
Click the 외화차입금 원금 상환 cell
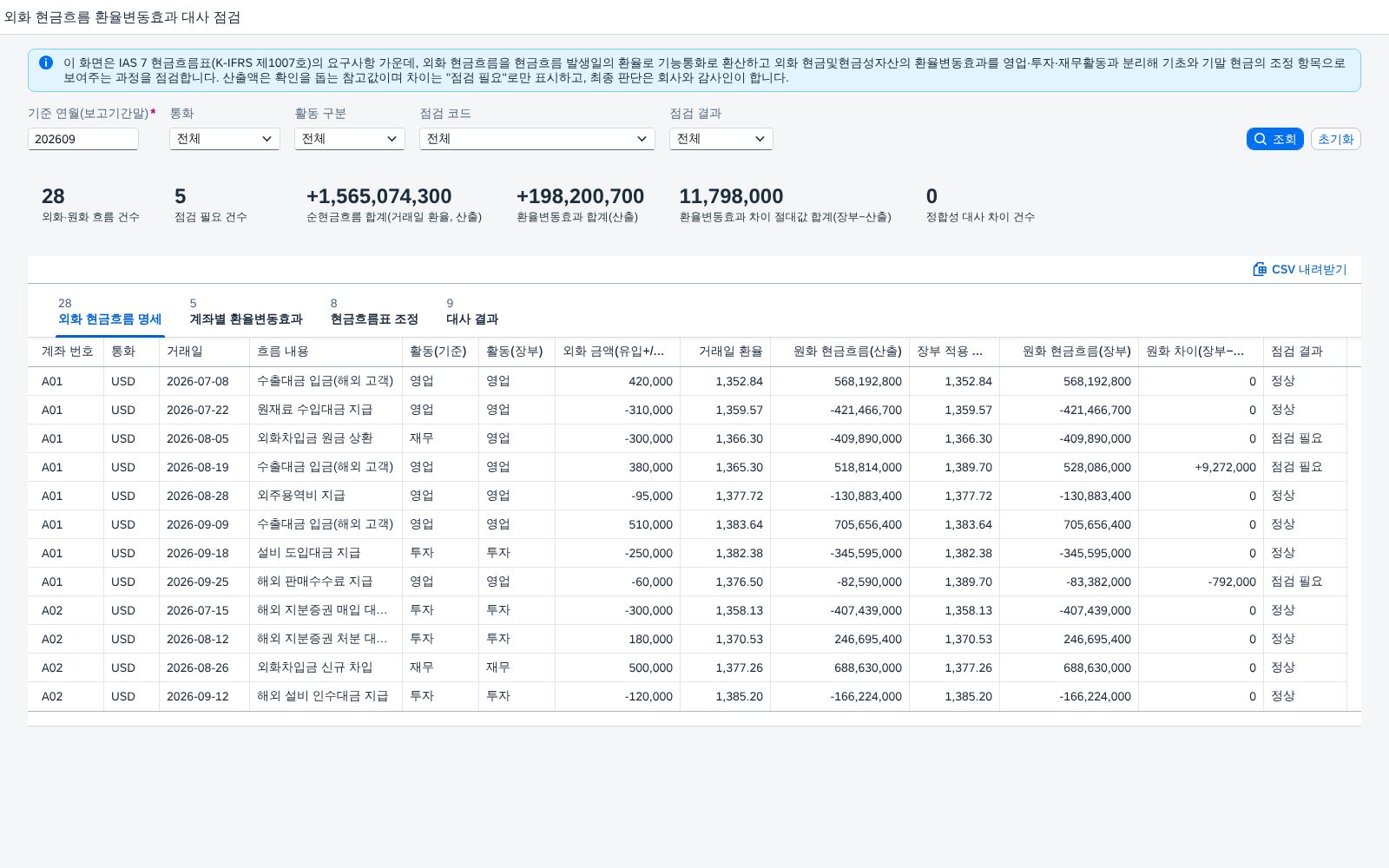pyautogui.click(x=326, y=438)
